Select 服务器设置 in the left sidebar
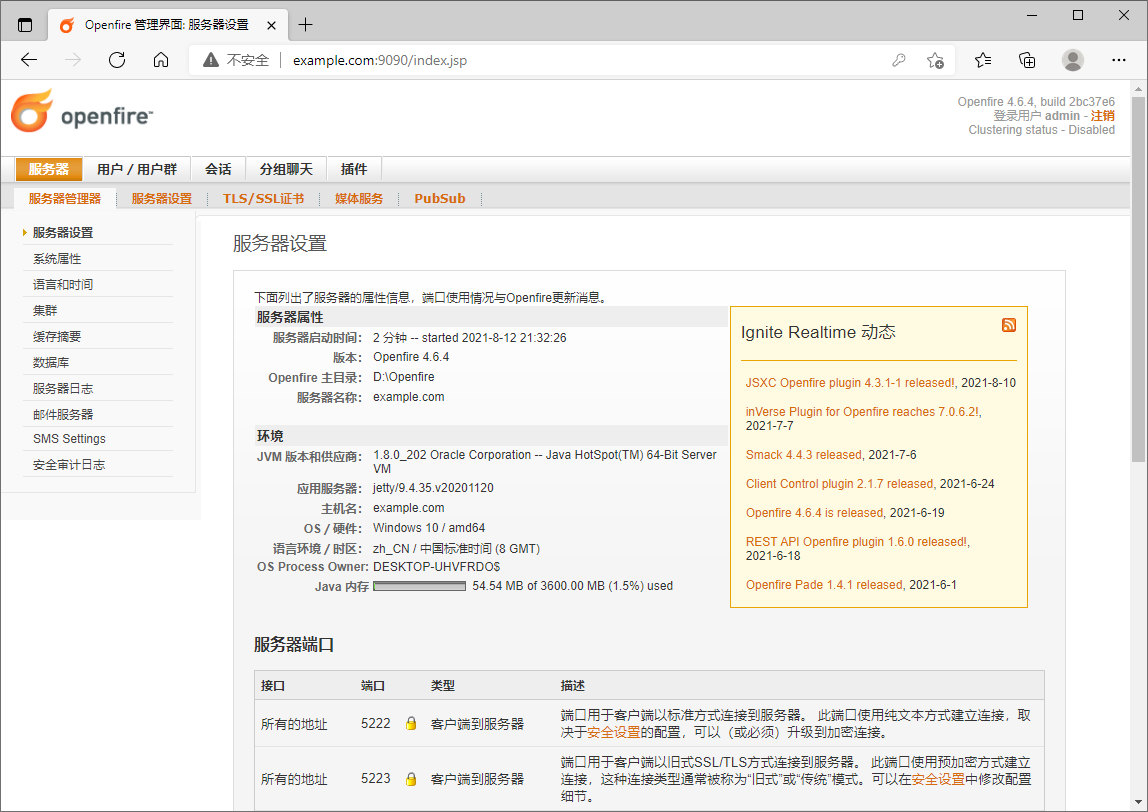This screenshot has height=812, width=1148. pos(63,233)
